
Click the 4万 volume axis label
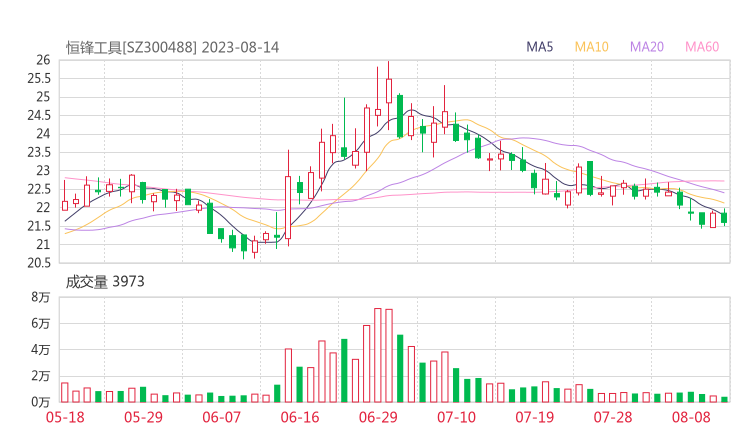[x=41, y=350]
